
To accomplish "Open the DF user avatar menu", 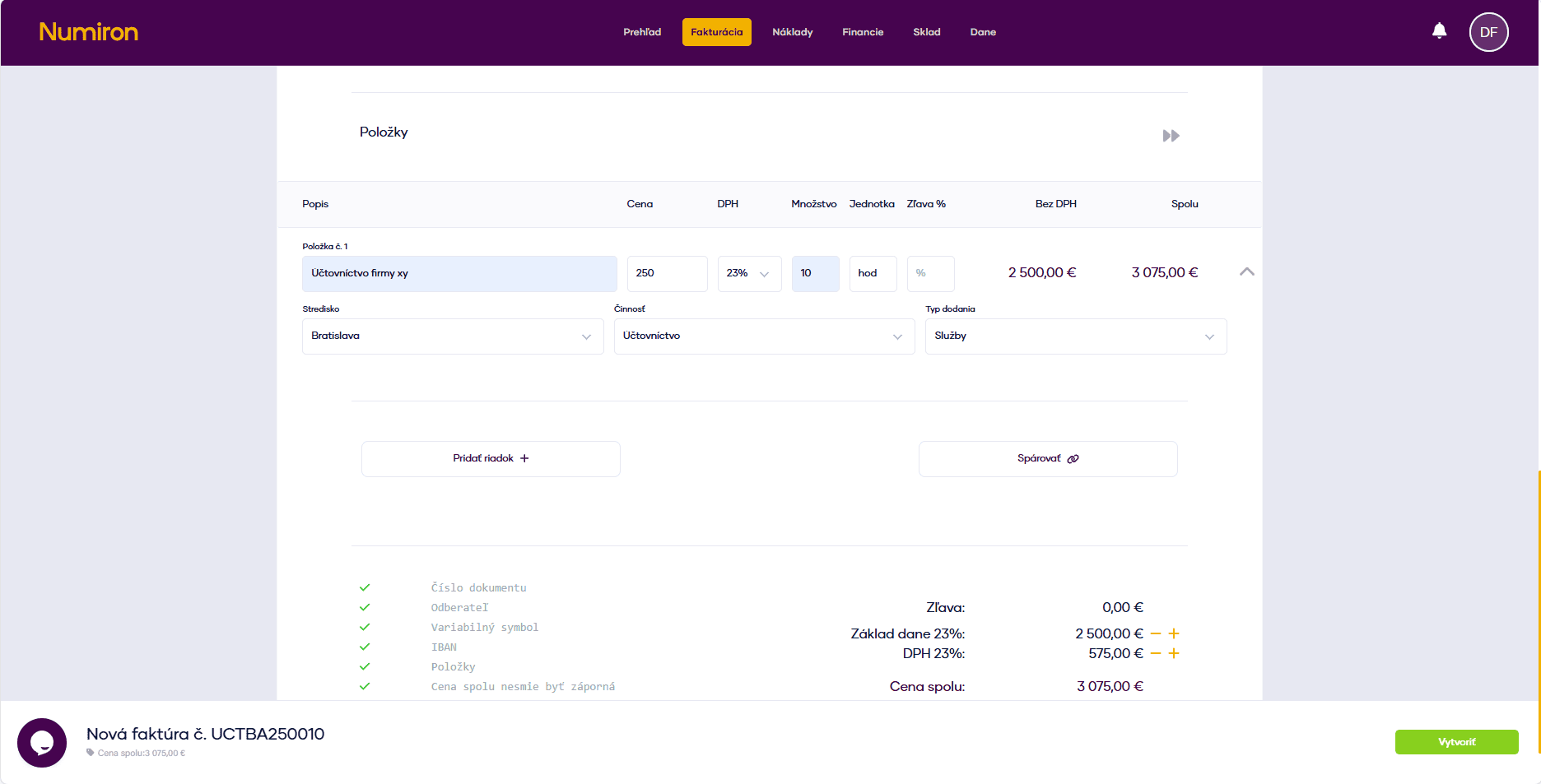I will coord(1488,32).
